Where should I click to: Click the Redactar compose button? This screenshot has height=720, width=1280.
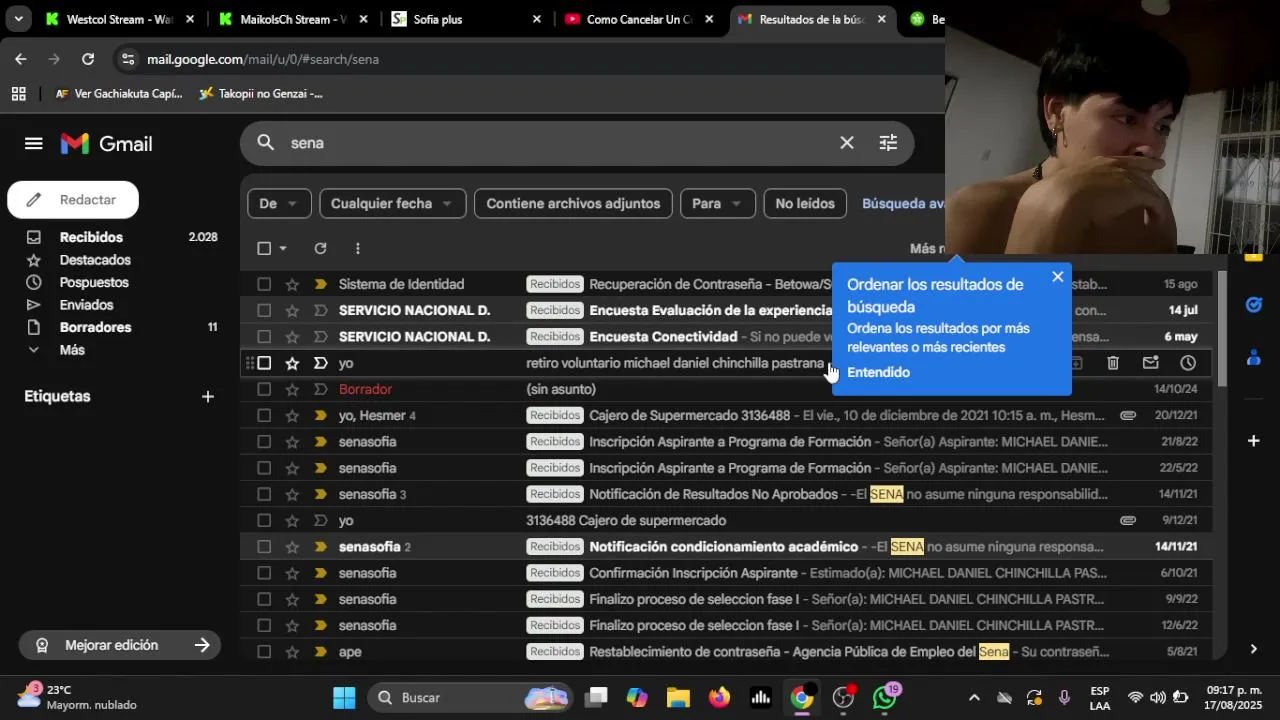click(73, 200)
